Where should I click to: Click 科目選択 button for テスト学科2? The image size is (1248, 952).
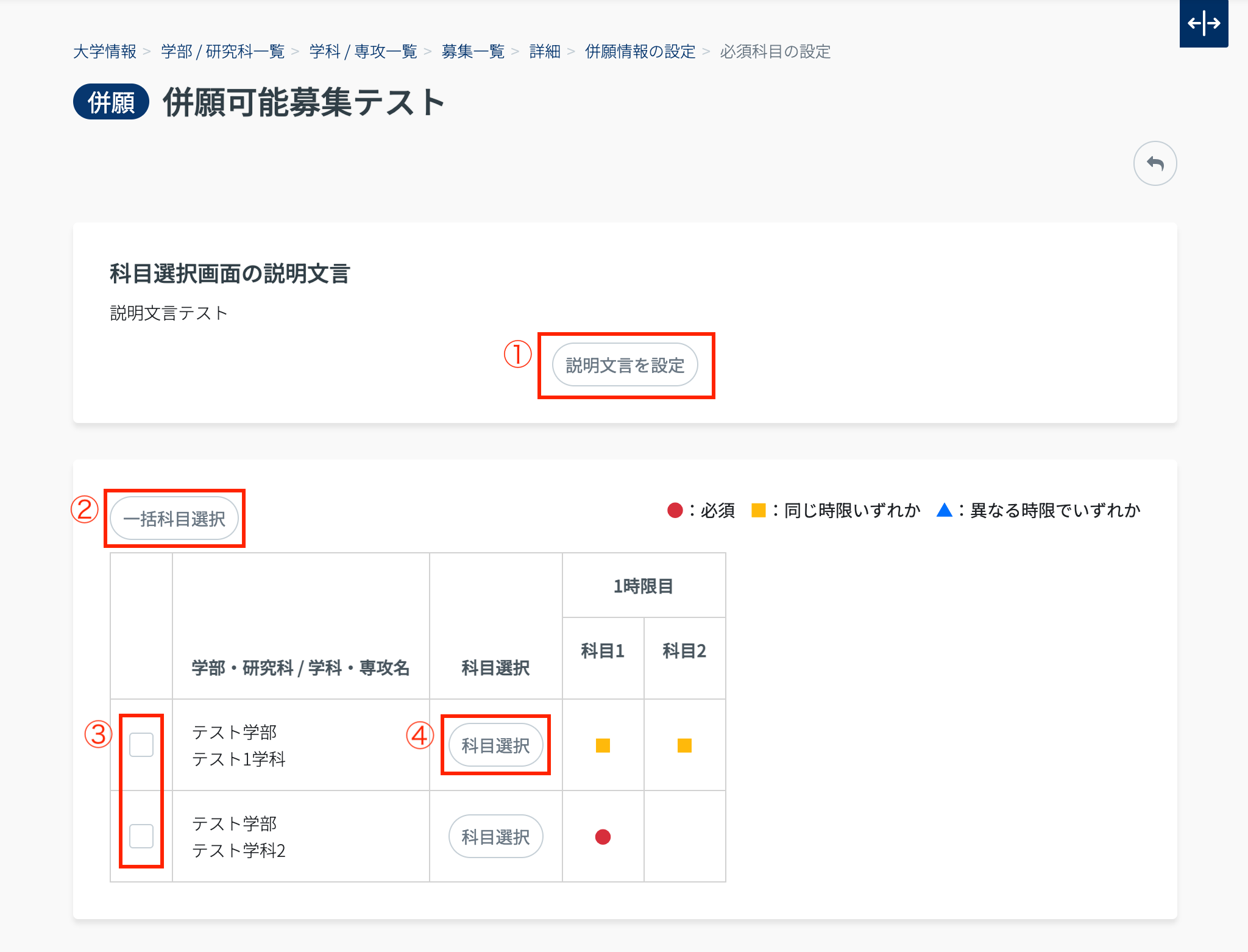click(x=495, y=837)
